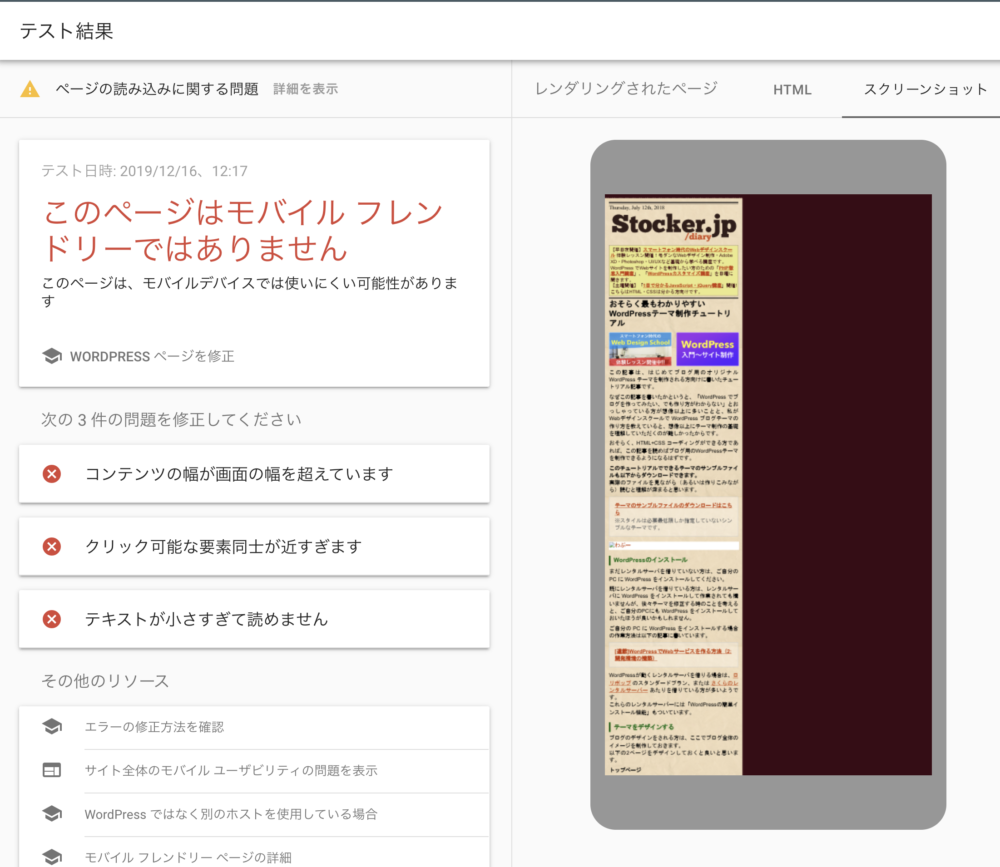Open the 詳細を表示 link

(x=304, y=88)
